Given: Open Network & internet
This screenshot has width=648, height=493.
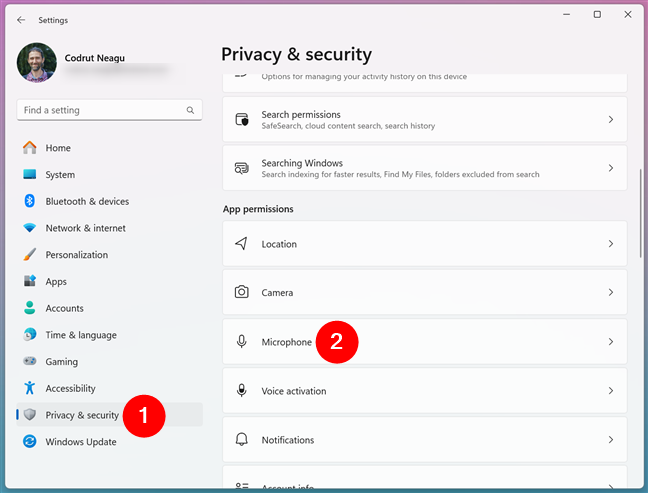Looking at the screenshot, I should click(x=110, y=228).
